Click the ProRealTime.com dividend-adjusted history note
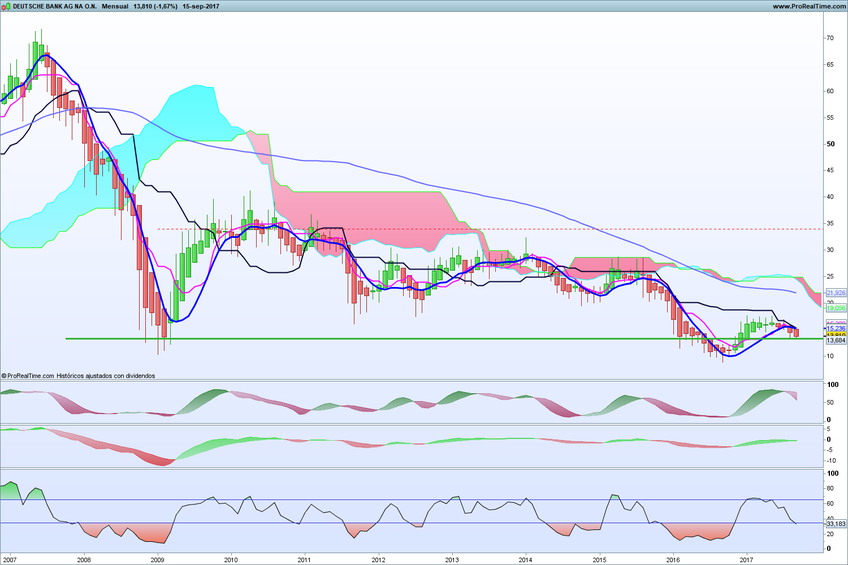 (x=78, y=375)
